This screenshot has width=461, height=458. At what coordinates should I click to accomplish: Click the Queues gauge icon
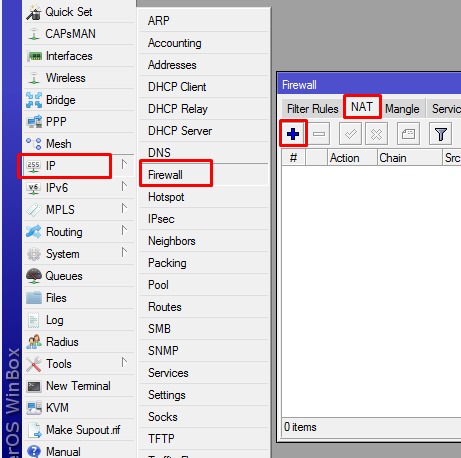click(34, 276)
